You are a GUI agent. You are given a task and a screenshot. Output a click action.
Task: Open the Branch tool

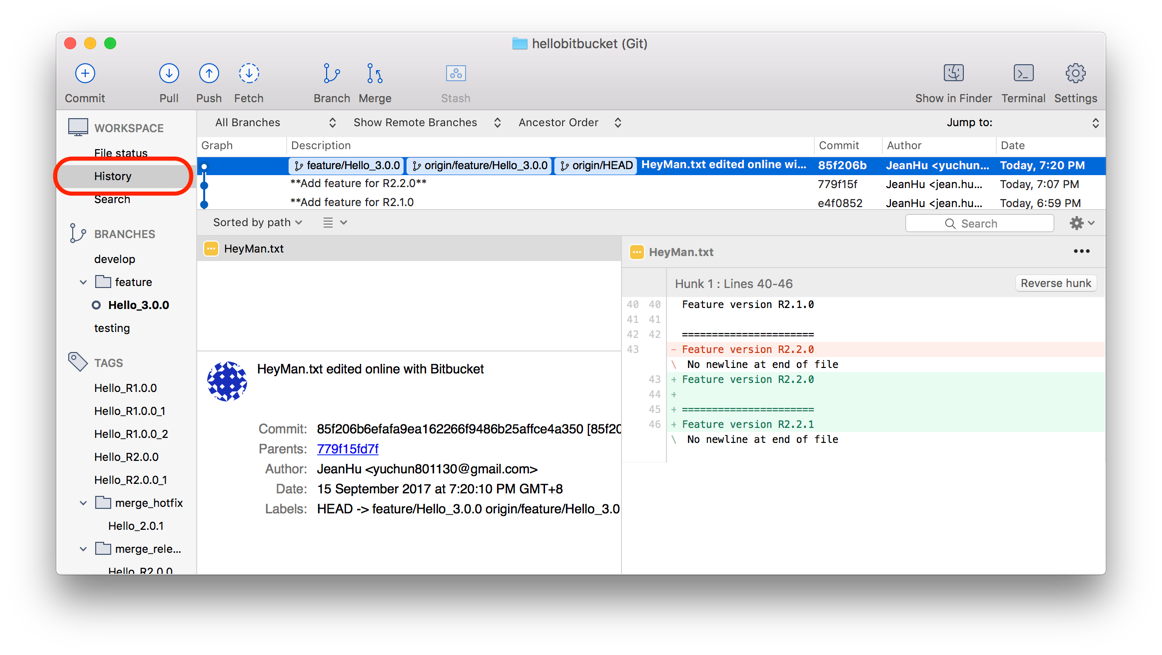coord(331,73)
